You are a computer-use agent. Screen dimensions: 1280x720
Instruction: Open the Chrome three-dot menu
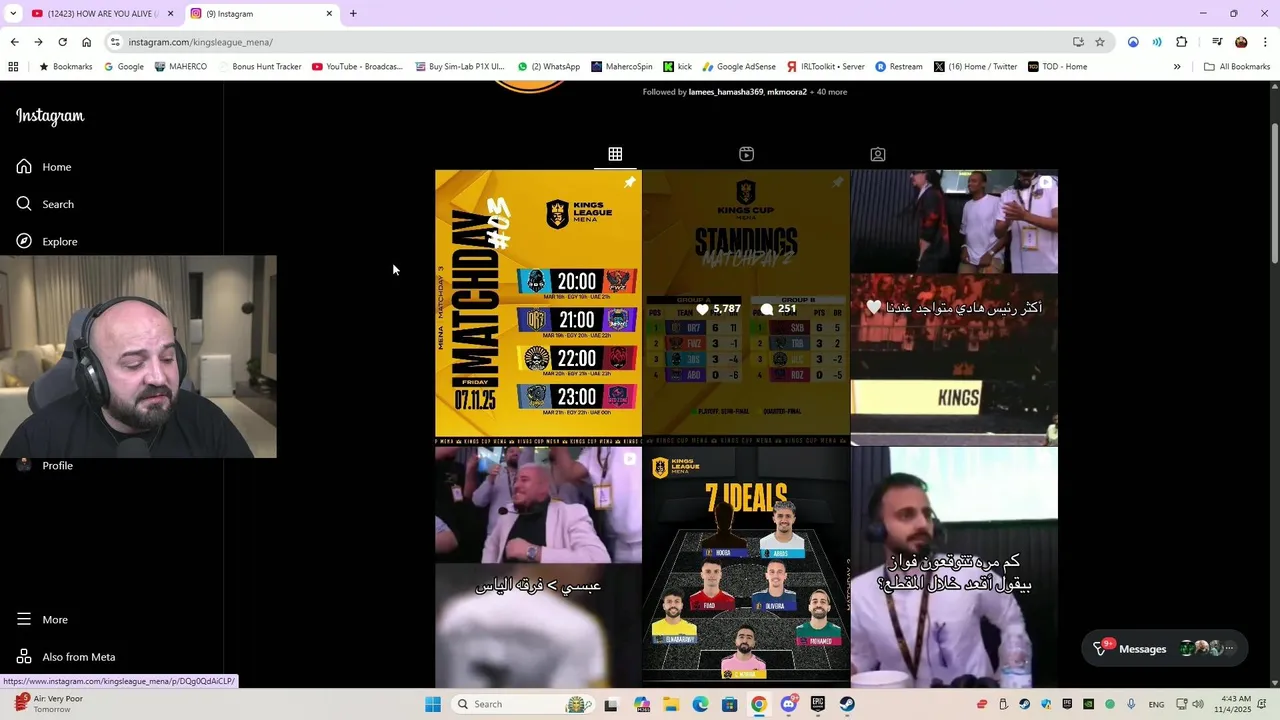point(1265,42)
